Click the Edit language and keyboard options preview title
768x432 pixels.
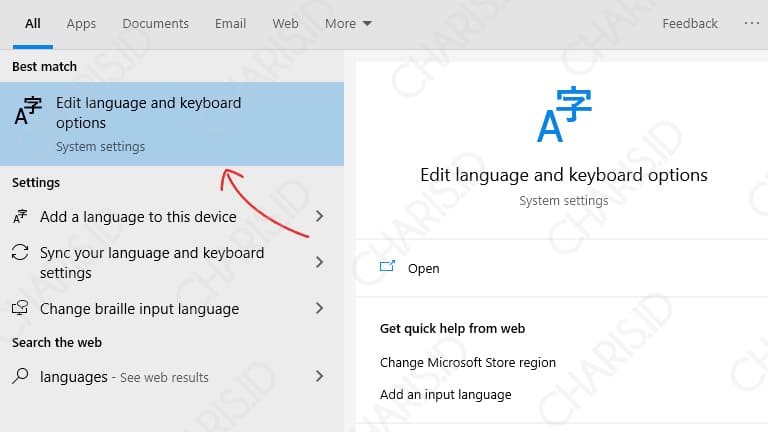[x=564, y=175]
